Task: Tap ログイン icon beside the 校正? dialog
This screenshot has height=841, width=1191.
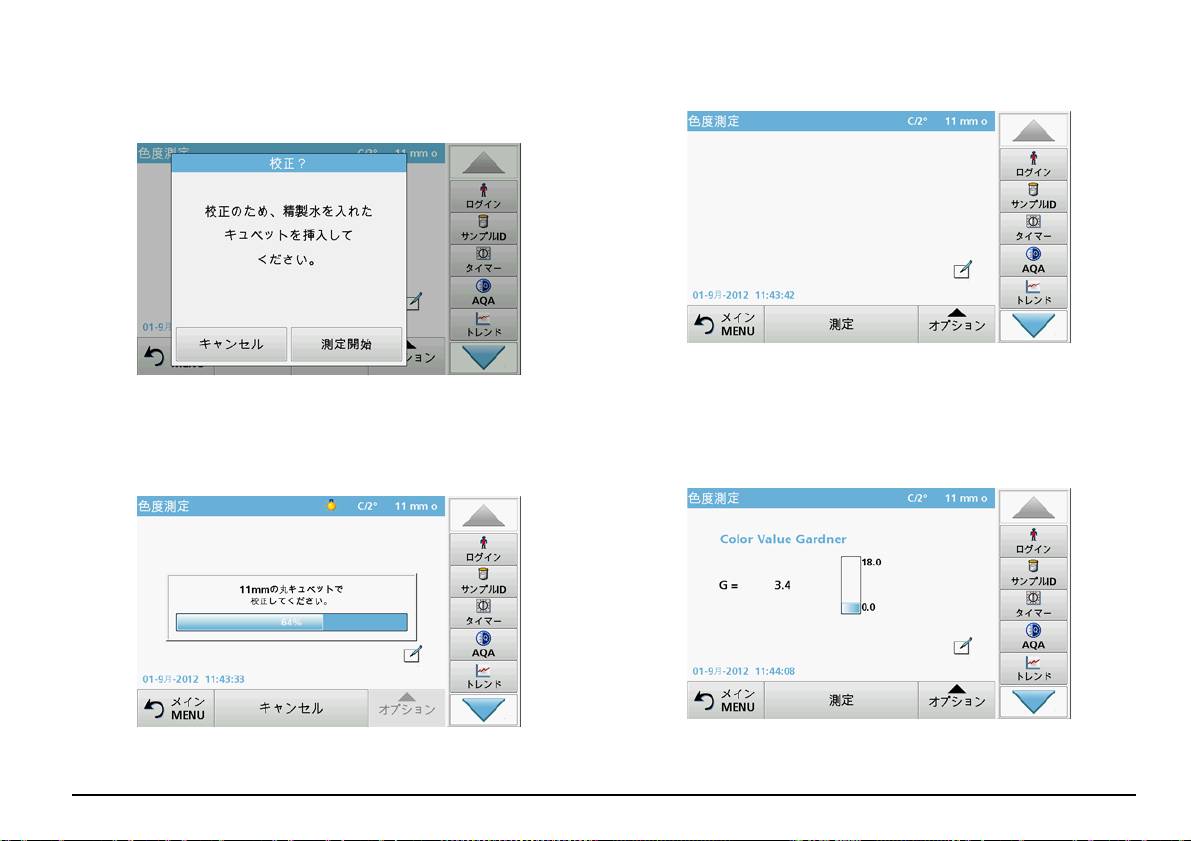Action: [483, 196]
